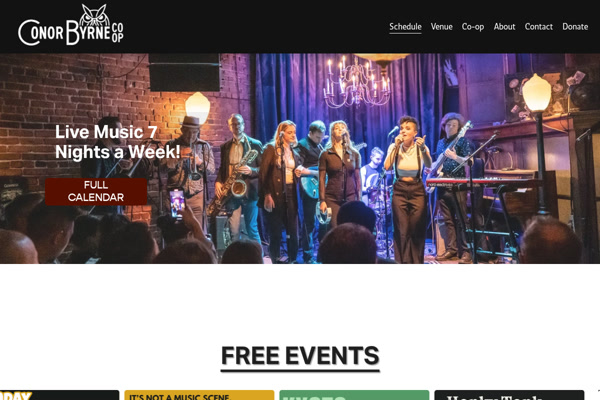Open the black event card with yellow text
The width and height of the screenshot is (600, 400).
pyautogui.click(x=59, y=395)
